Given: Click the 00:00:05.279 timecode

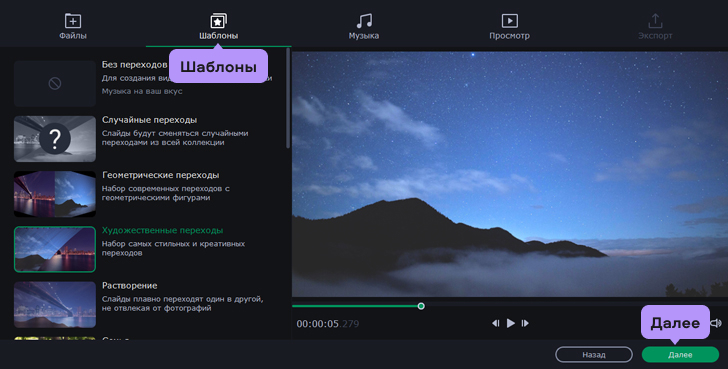Looking at the screenshot, I should pyautogui.click(x=328, y=324).
